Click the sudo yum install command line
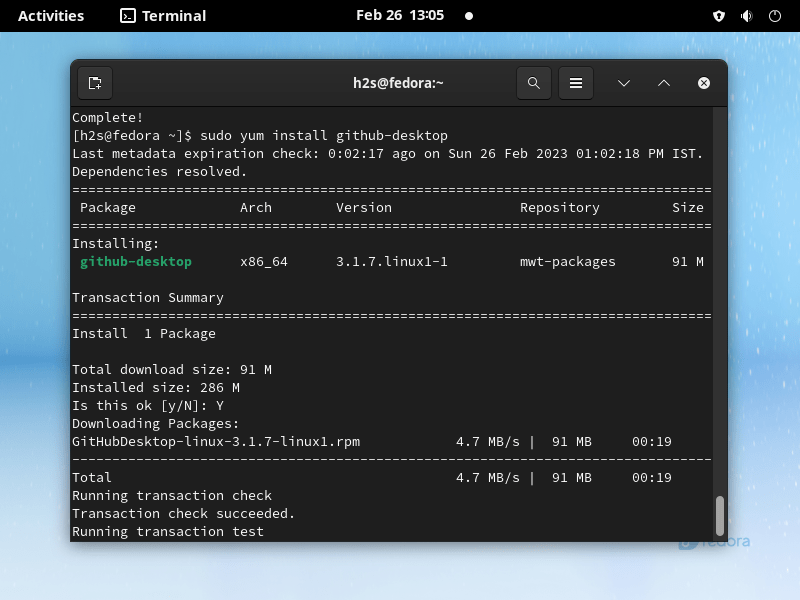This screenshot has width=800, height=600. [x=325, y=135]
